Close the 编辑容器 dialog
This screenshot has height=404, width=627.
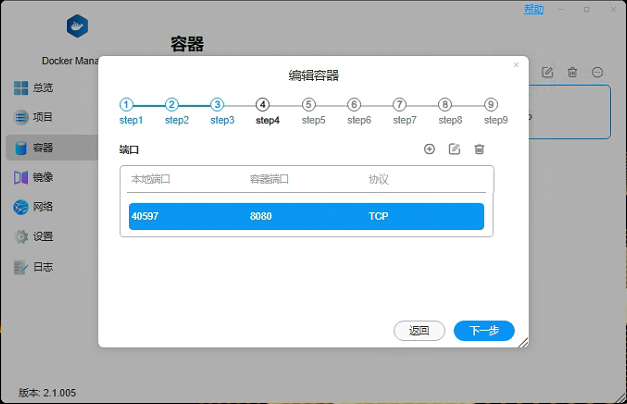pos(516,64)
